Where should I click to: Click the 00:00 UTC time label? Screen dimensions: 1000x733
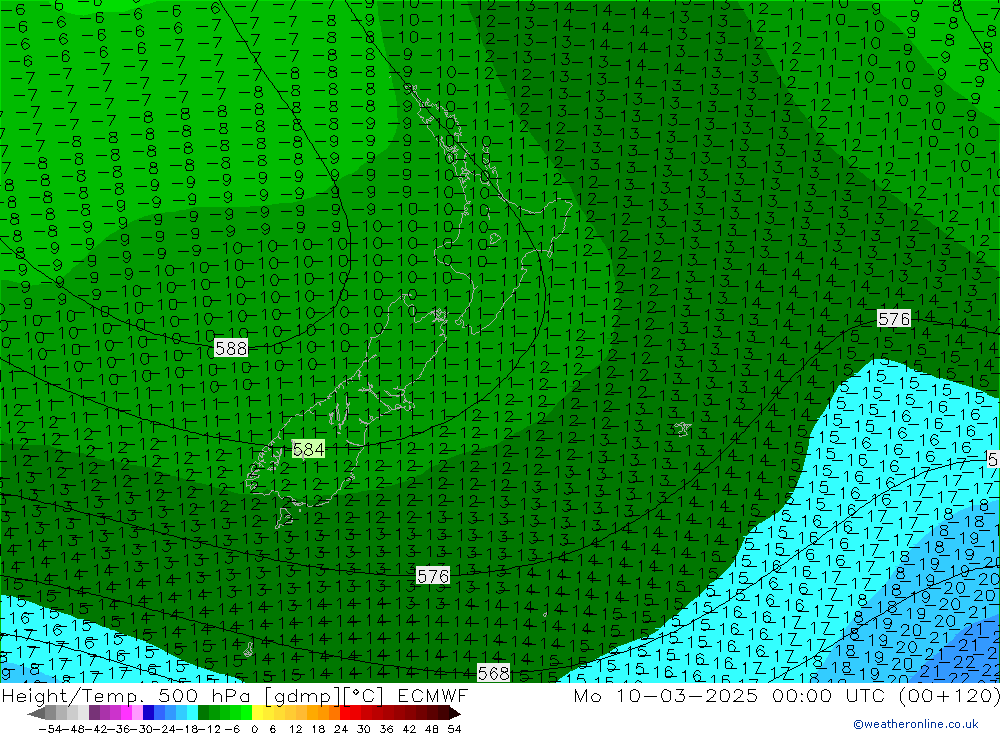click(x=830, y=695)
